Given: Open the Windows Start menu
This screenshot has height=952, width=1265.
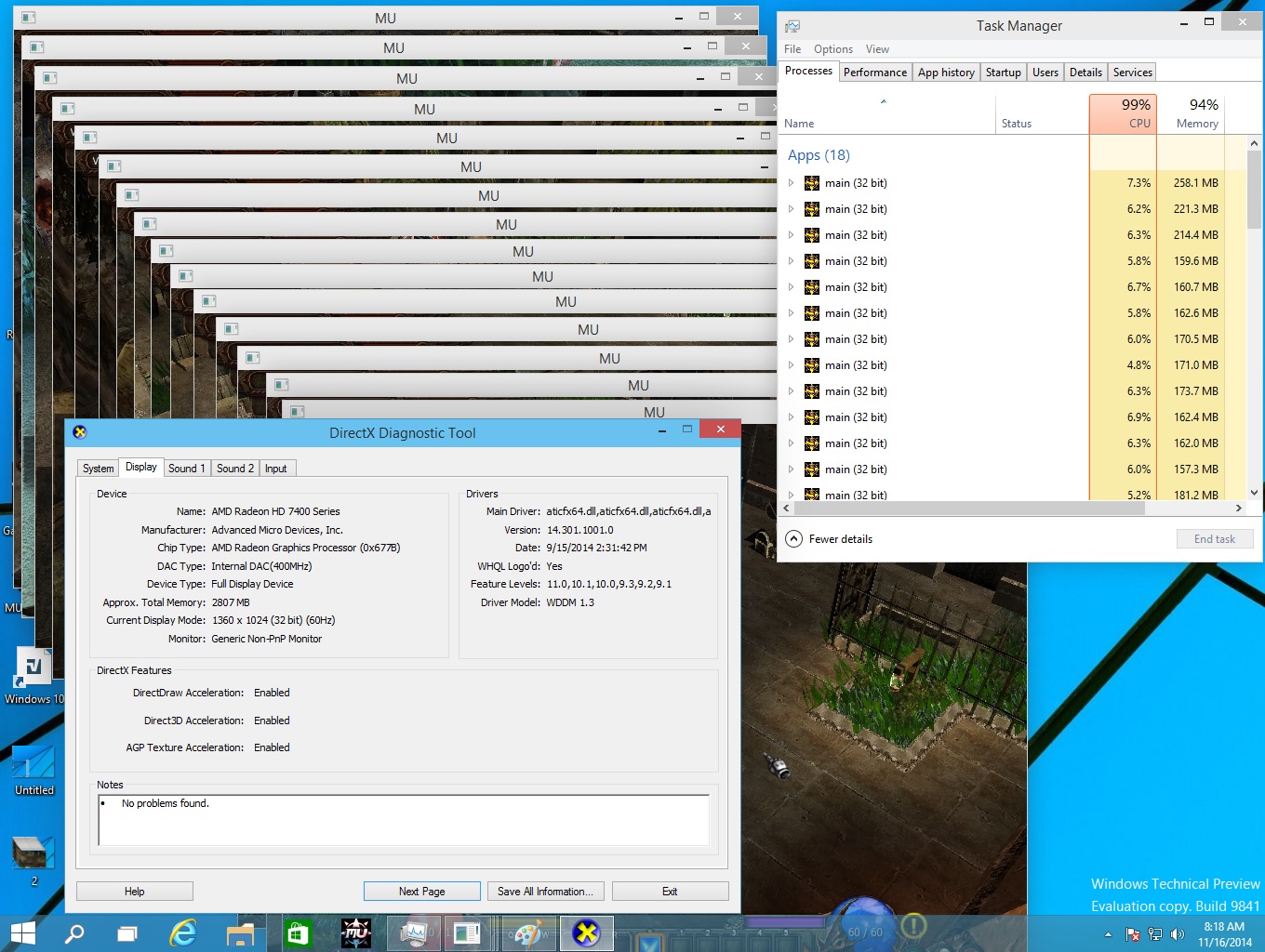Looking at the screenshot, I should point(22,932).
